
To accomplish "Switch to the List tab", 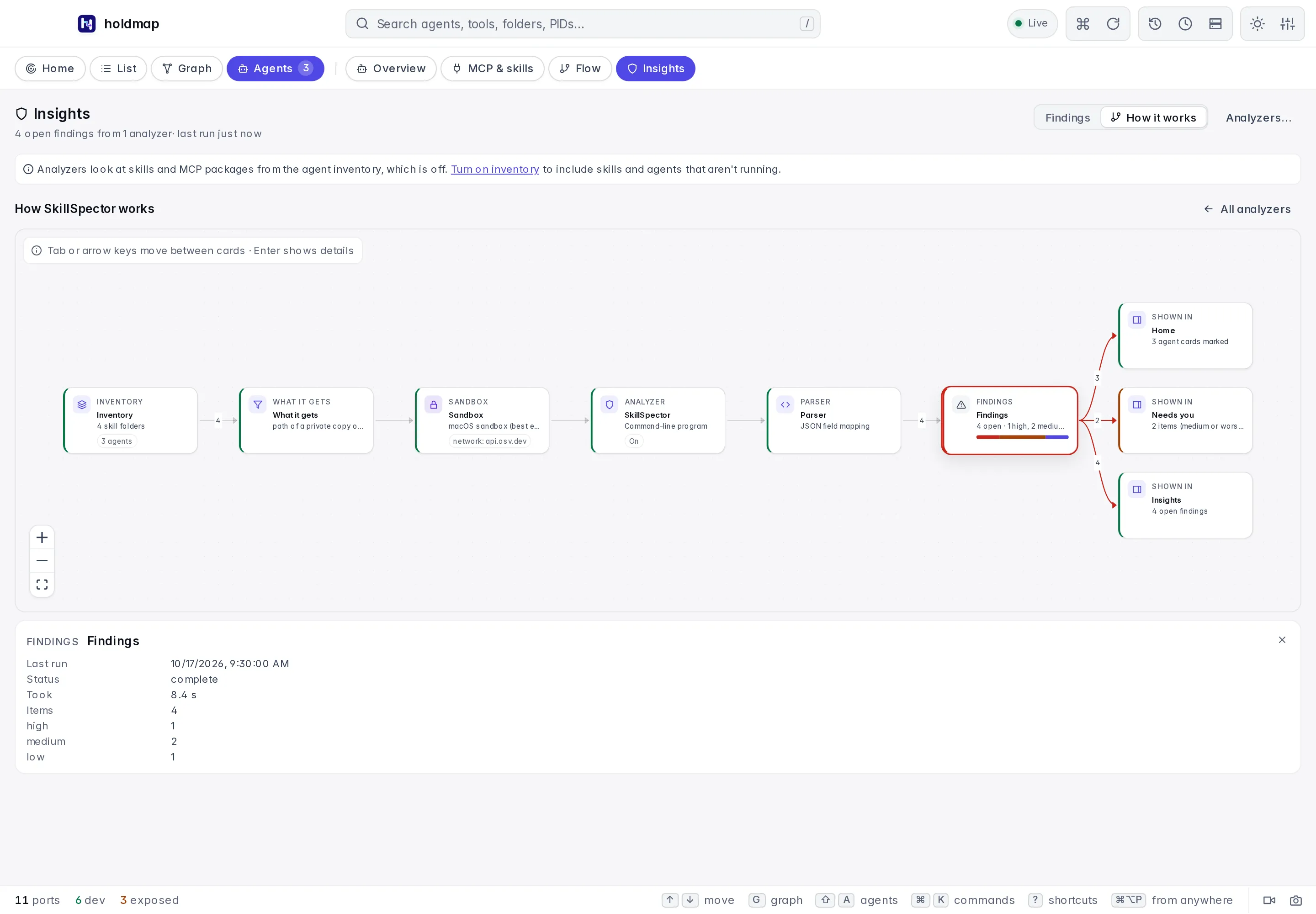I will (x=118, y=69).
